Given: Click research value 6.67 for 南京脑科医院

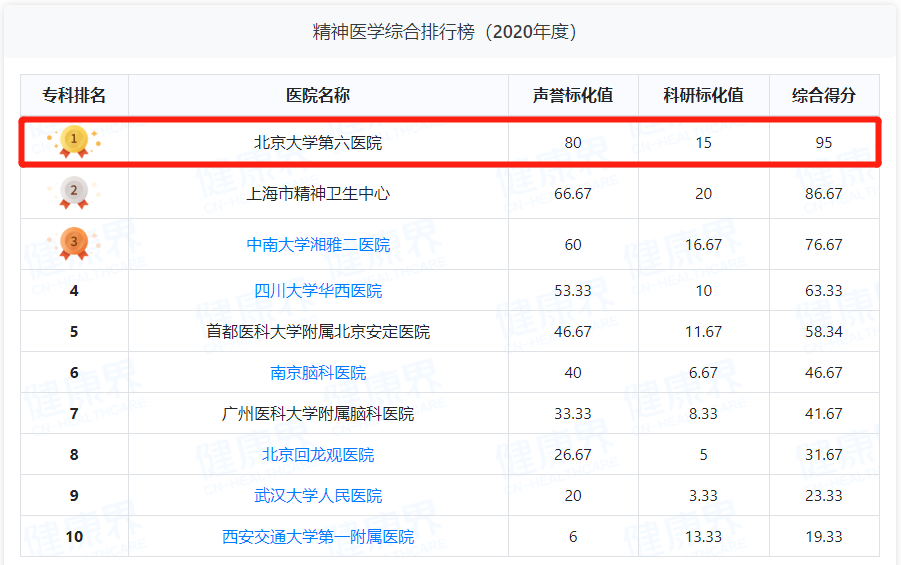Looking at the screenshot, I should (x=703, y=373).
